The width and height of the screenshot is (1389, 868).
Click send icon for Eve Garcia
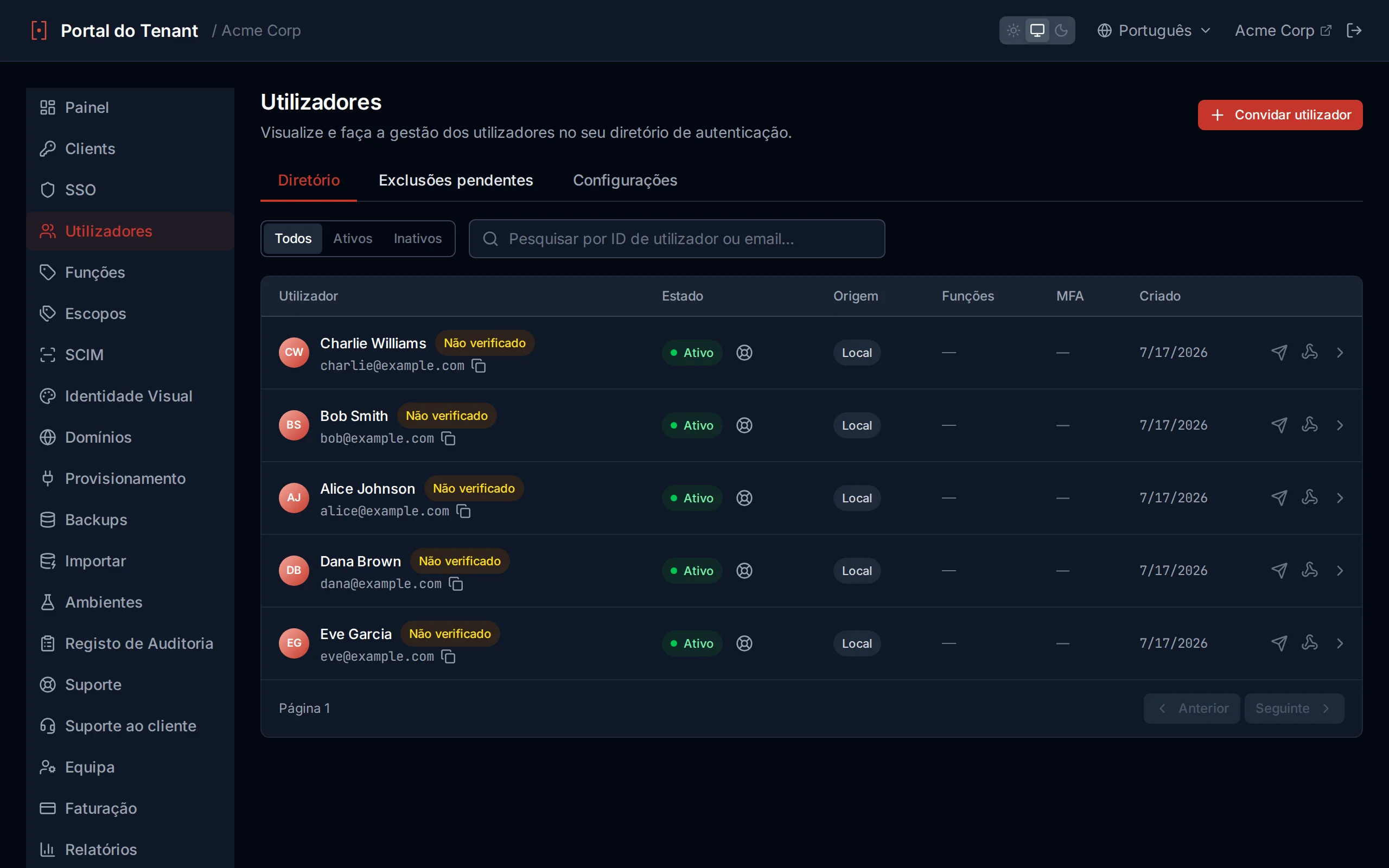(1279, 643)
